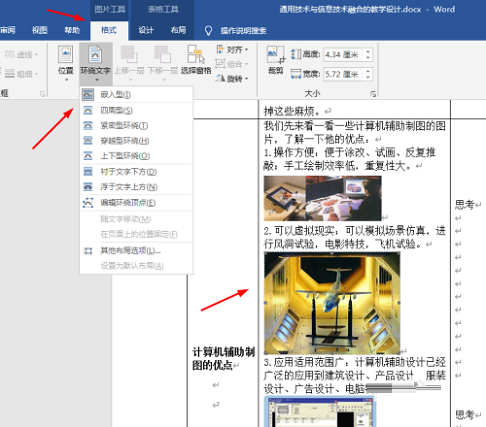Click the 高度 height input field

click(x=343, y=54)
